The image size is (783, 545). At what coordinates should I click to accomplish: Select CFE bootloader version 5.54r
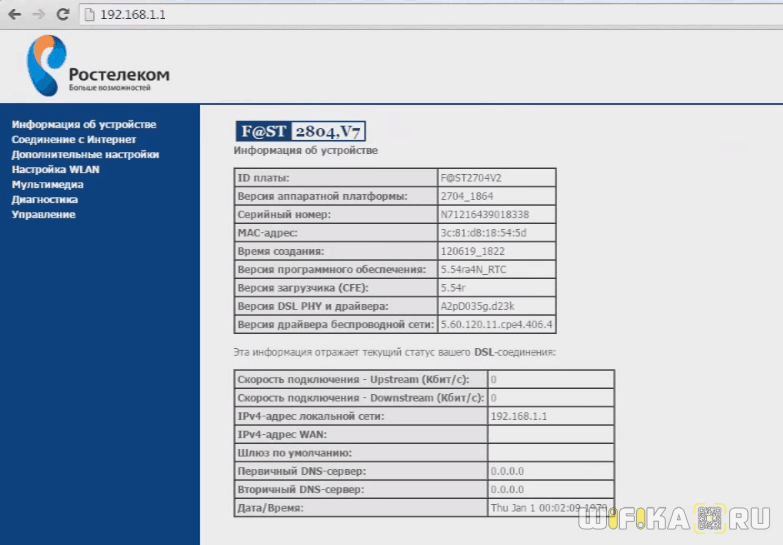click(453, 288)
